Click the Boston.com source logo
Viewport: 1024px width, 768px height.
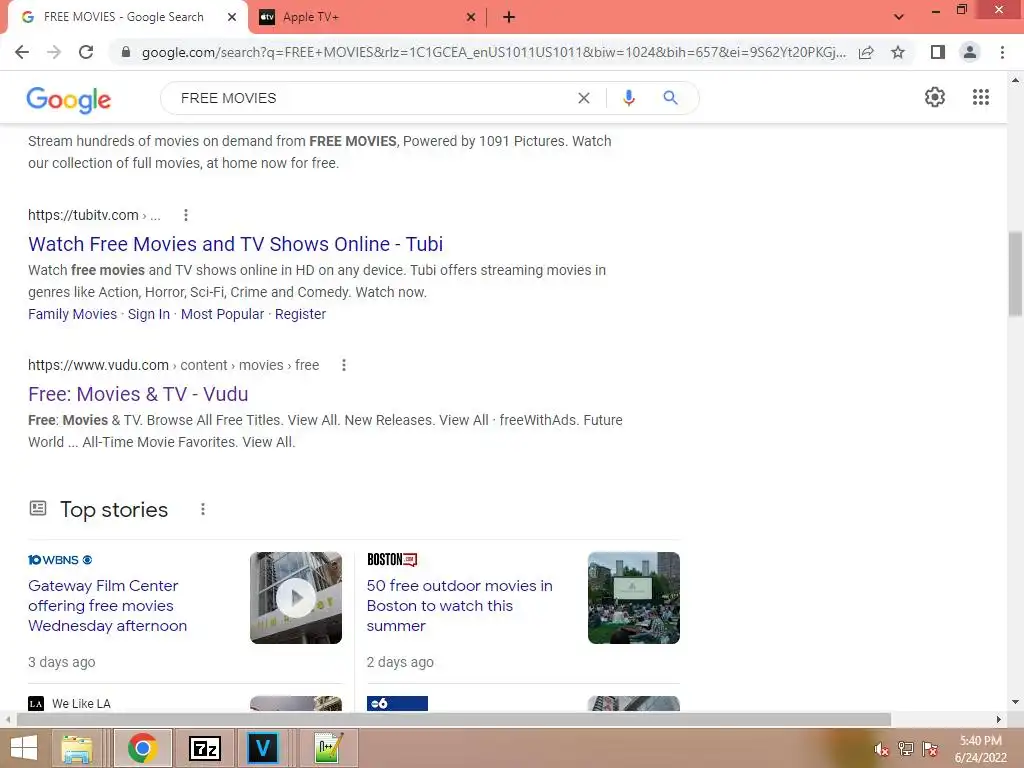pos(392,560)
